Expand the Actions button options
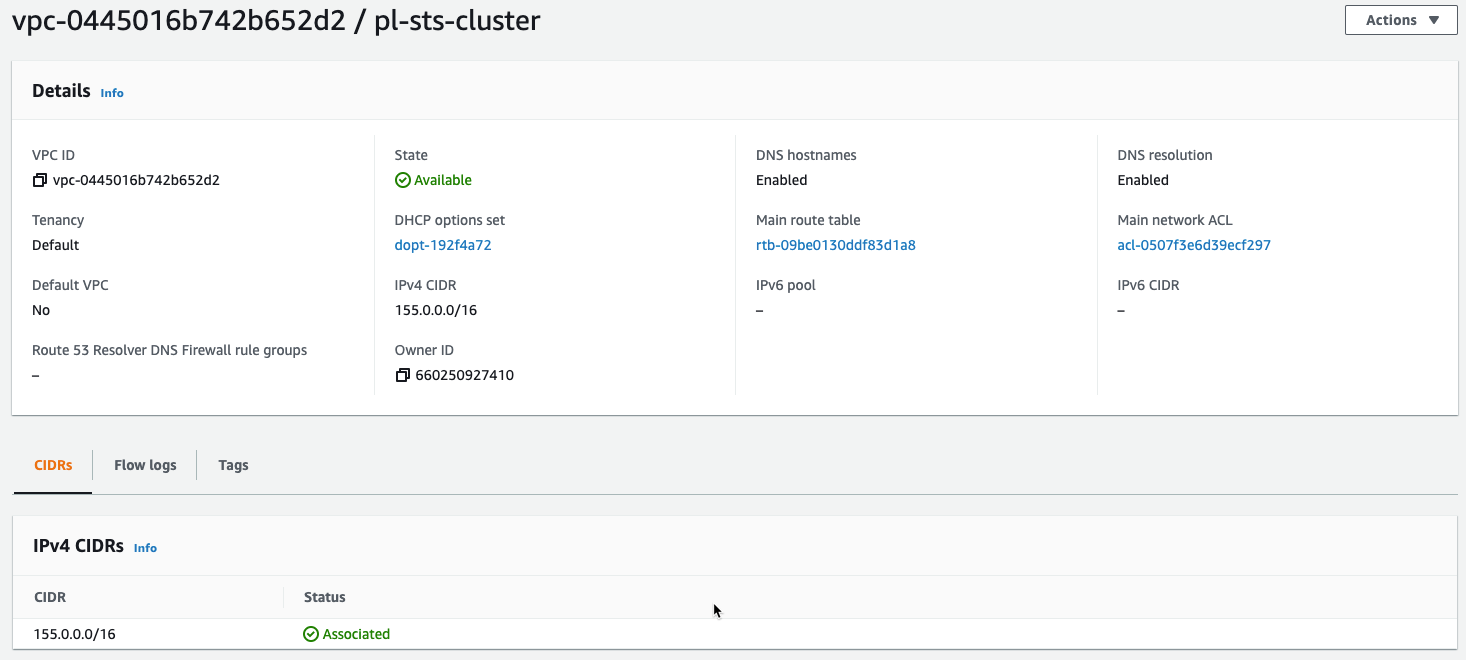The width and height of the screenshot is (1466, 660). [1400, 20]
